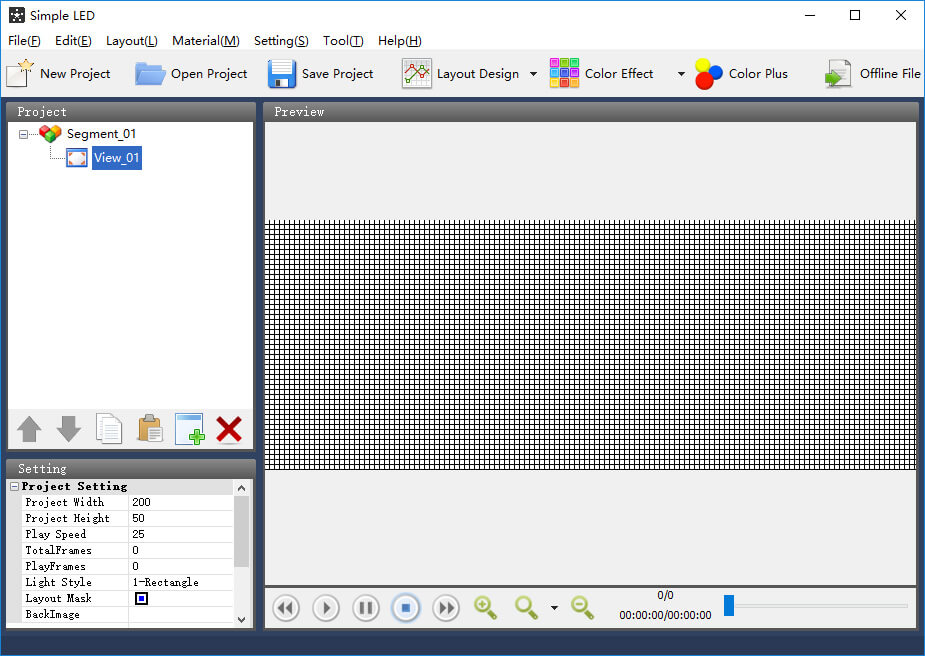Click the Project Height value 50
925x656 pixels.
181,518
